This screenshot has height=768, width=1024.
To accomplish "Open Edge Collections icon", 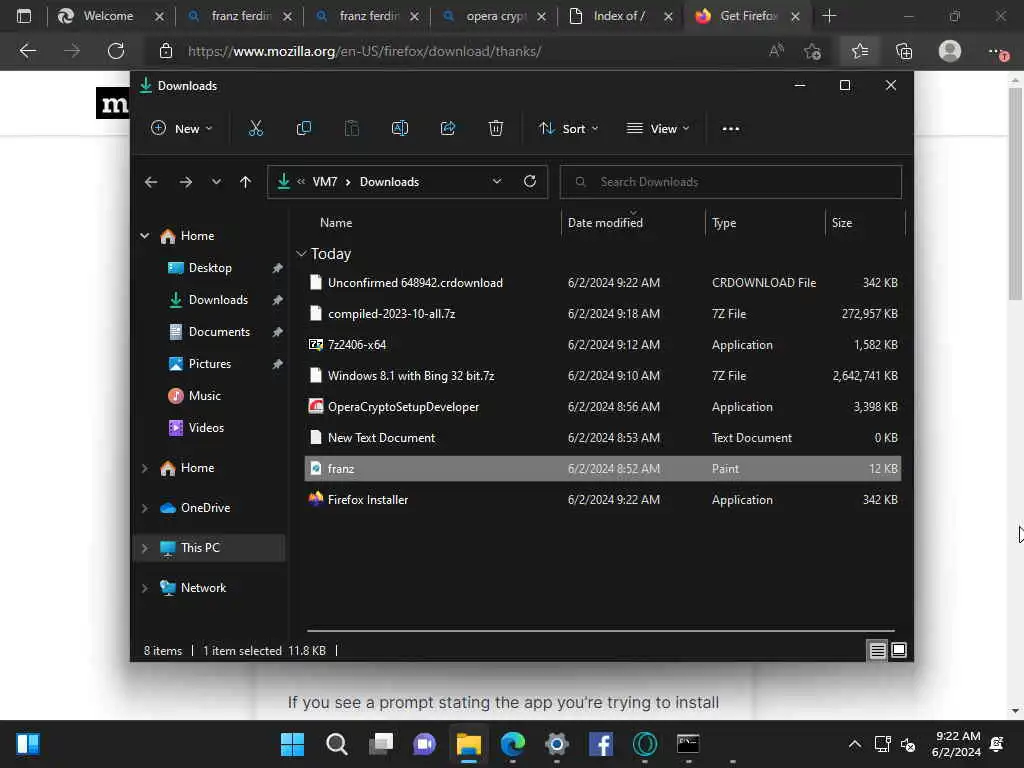I will (904, 51).
